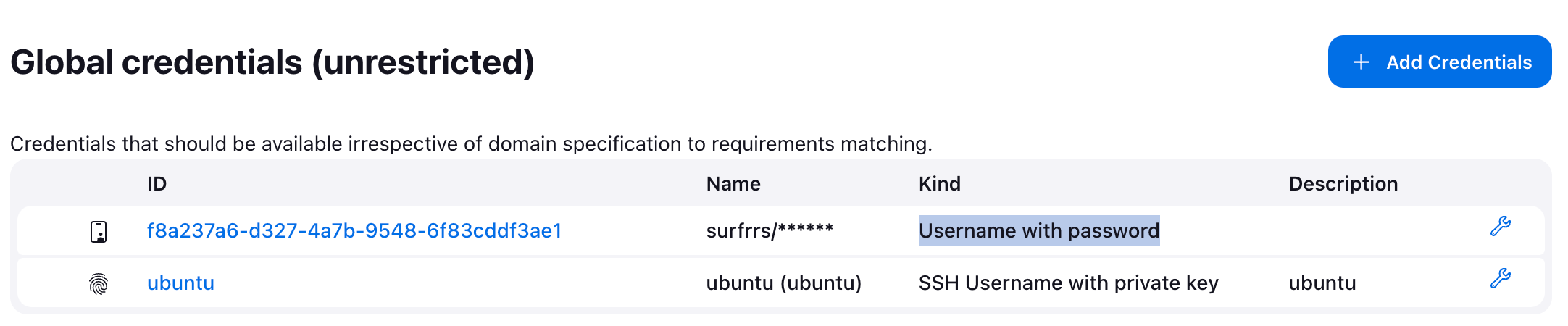Click the Kind column header
Screen dimensions: 1568x326
(939, 184)
